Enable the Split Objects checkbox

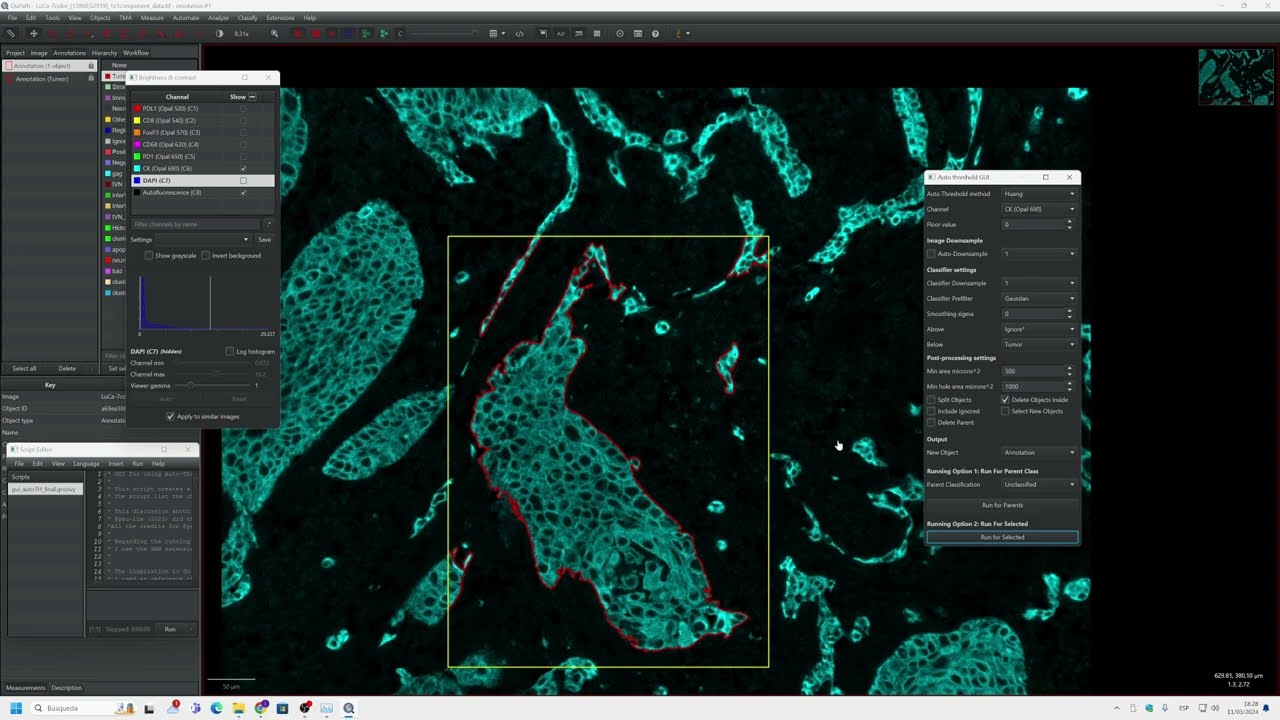[x=931, y=400]
